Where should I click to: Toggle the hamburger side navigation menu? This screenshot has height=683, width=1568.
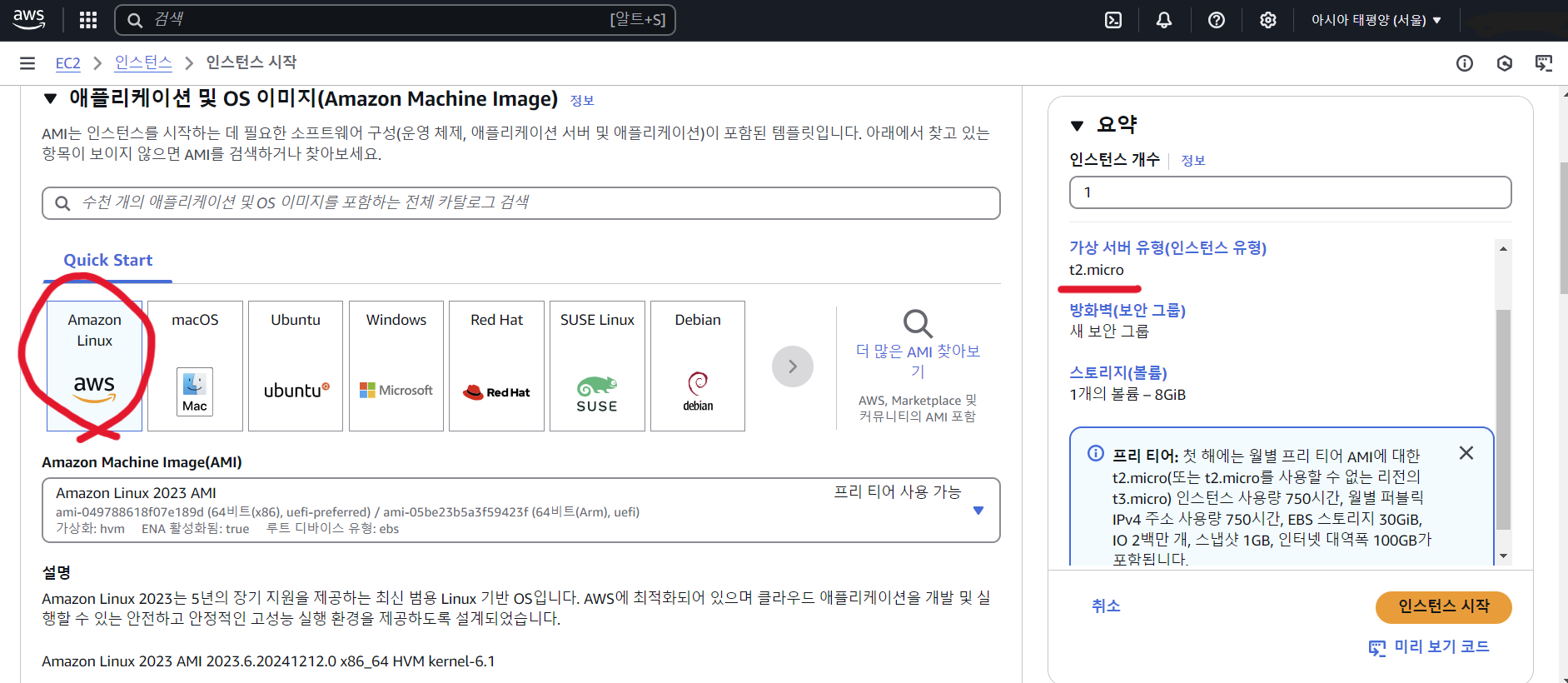tap(27, 63)
